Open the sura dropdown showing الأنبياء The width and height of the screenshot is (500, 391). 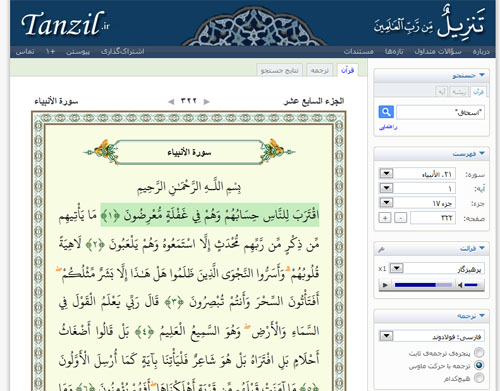386,174
